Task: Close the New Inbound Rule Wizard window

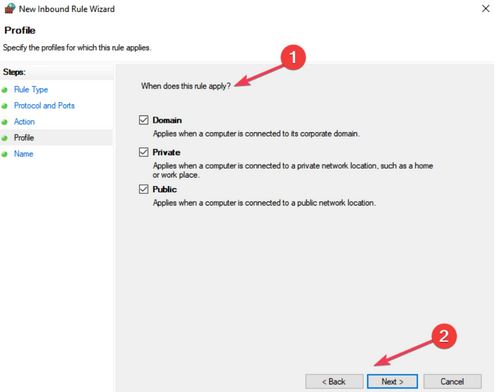Action: pos(486,9)
